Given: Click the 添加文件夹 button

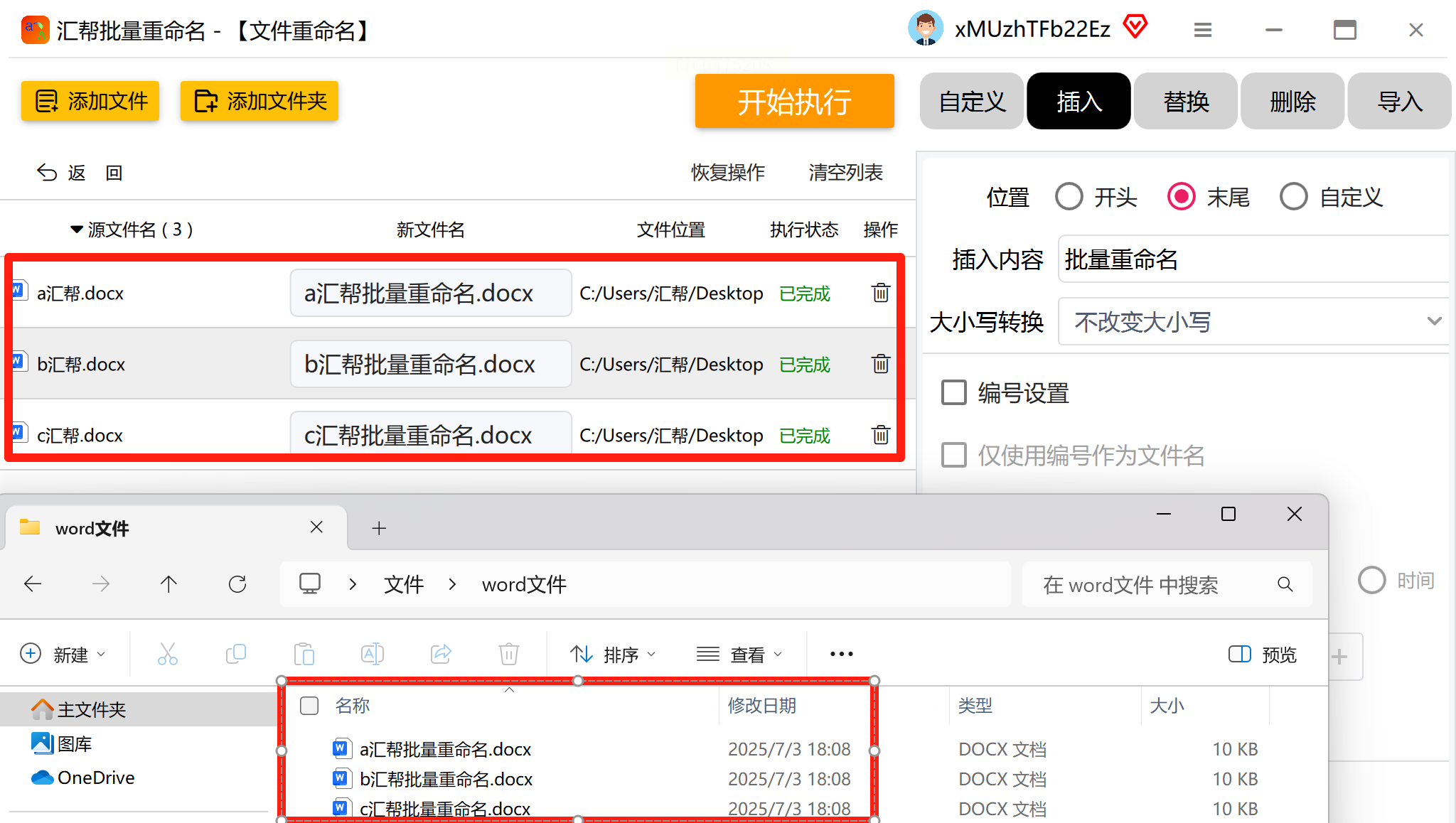Looking at the screenshot, I should click(259, 102).
